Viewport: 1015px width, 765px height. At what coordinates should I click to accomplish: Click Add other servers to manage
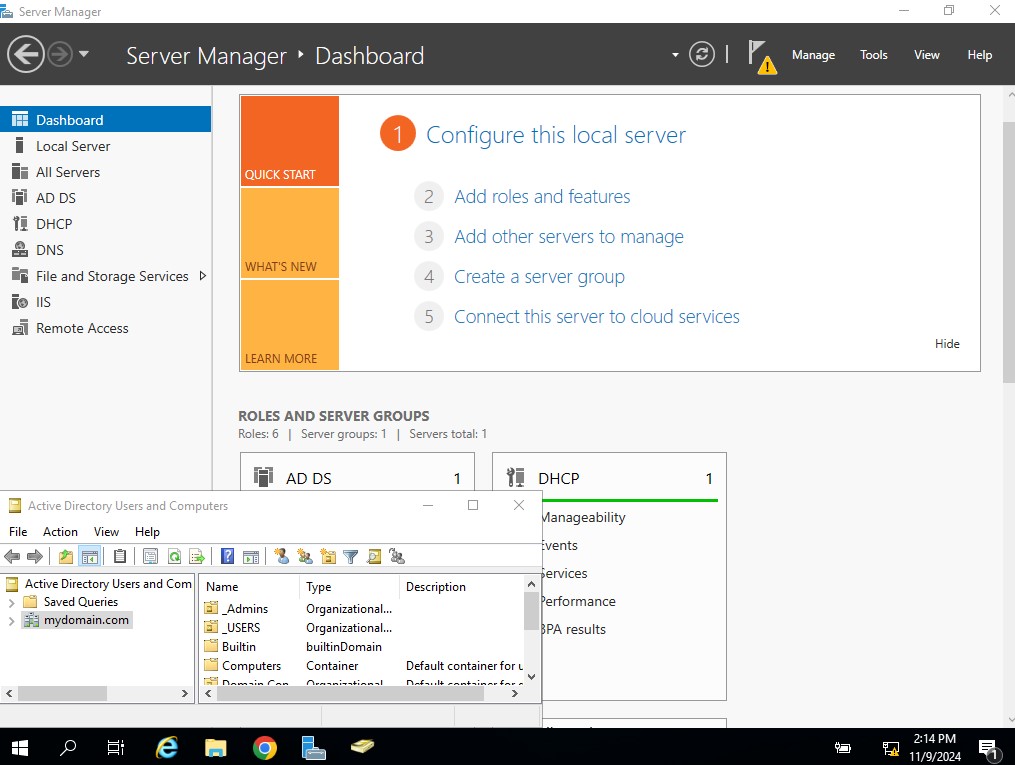click(x=568, y=236)
